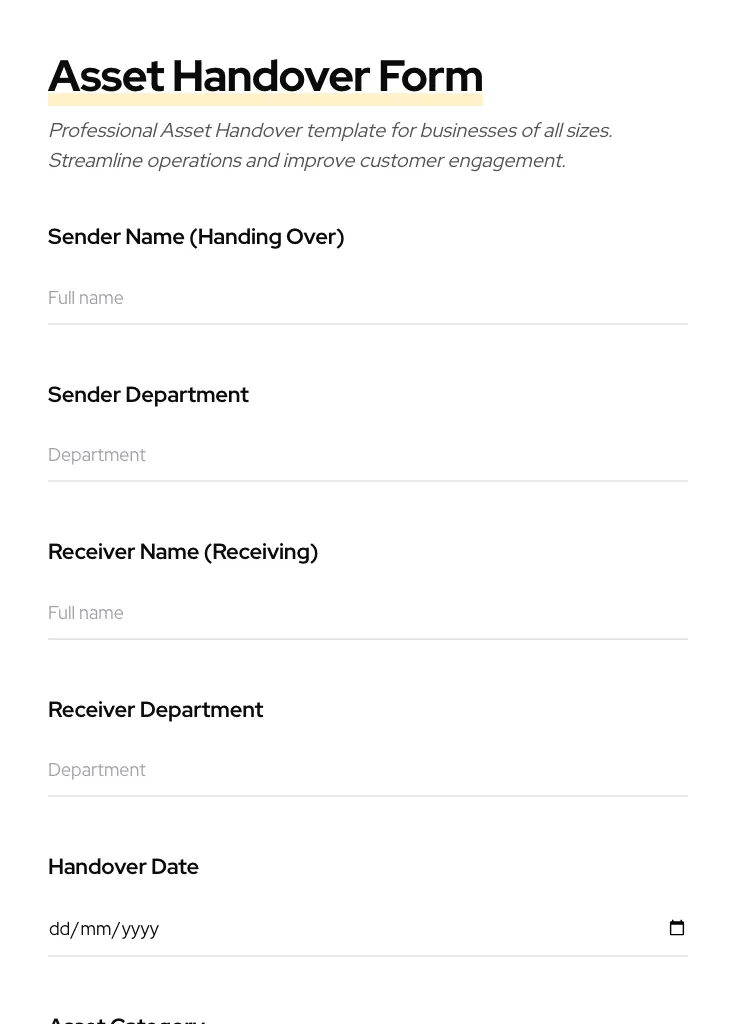This screenshot has height=1024, width=736.
Task: Click the Sender Name full name field
Action: pyautogui.click(x=367, y=298)
